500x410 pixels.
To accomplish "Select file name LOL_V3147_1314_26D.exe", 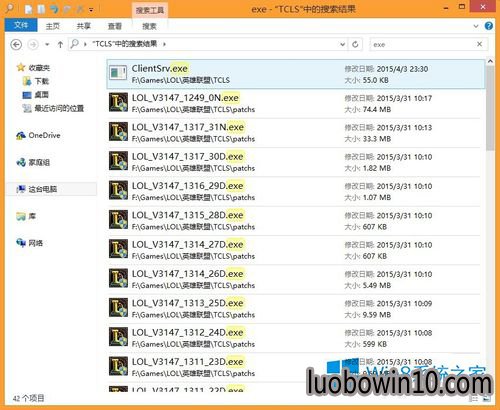I will pos(188,274).
